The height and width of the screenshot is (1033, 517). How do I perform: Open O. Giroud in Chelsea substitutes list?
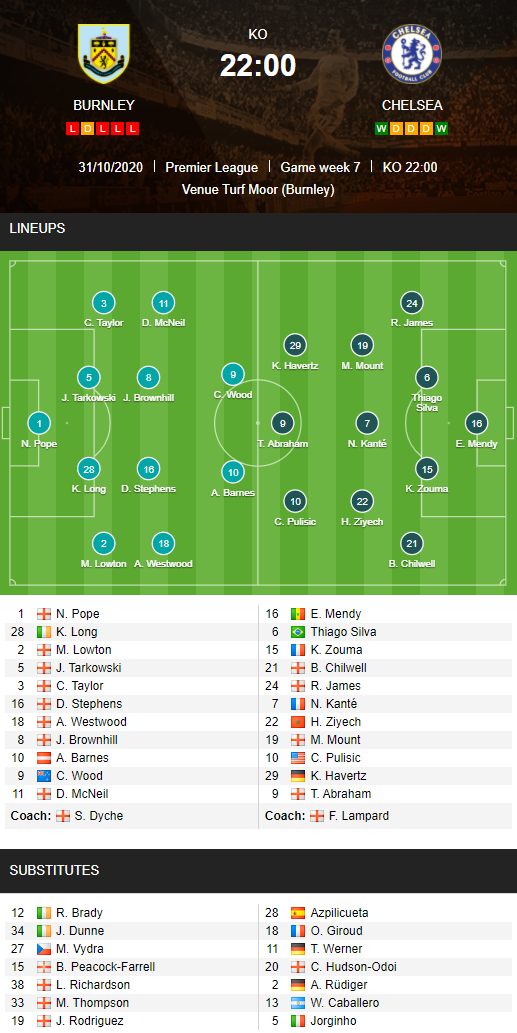[337, 931]
